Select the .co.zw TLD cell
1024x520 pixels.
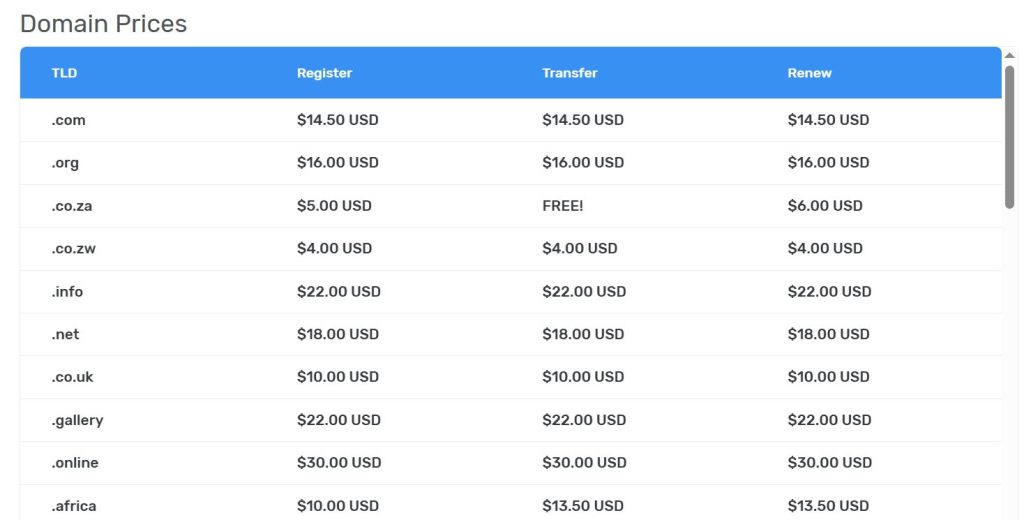(73, 249)
